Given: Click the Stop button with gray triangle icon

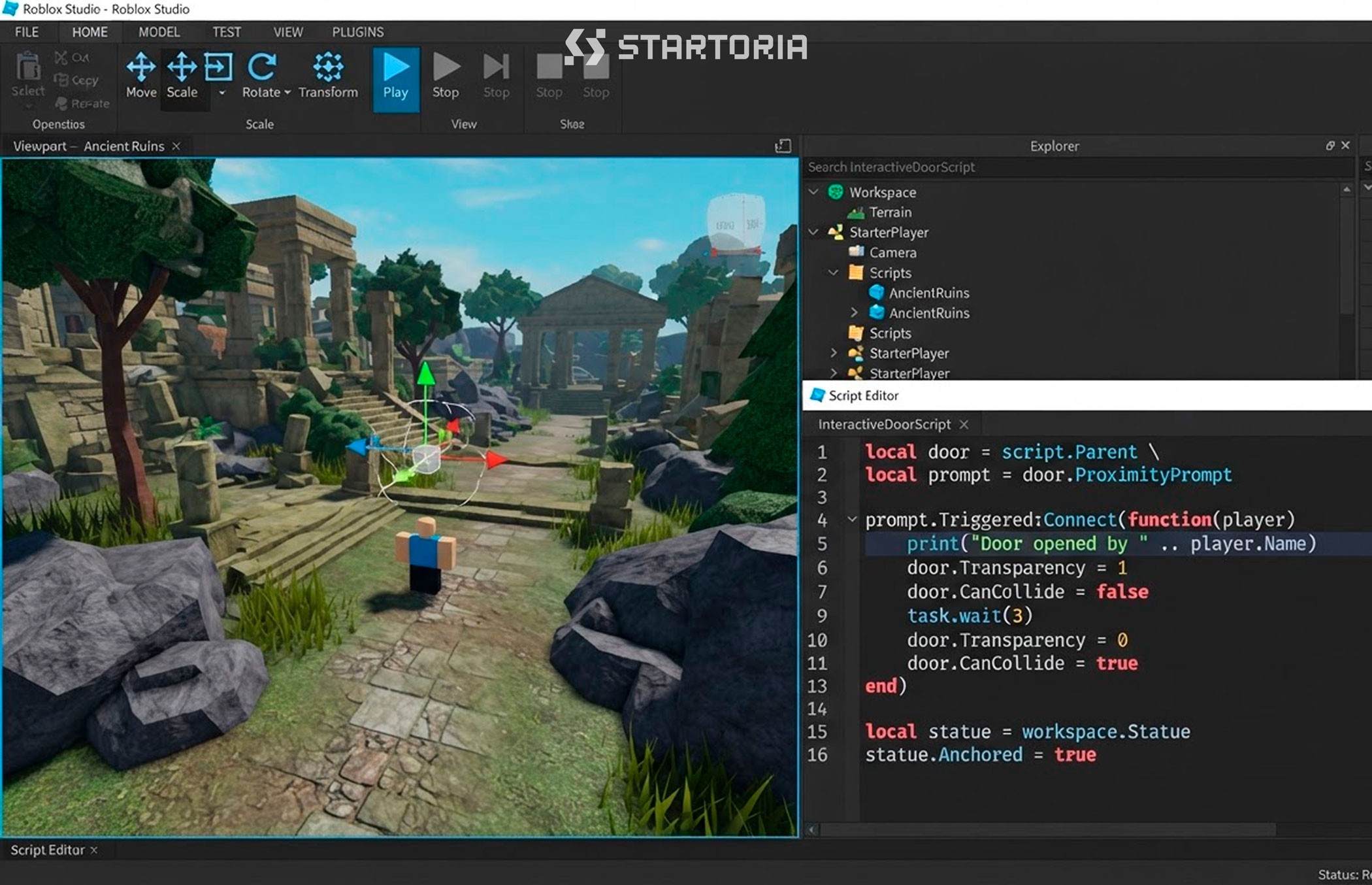Looking at the screenshot, I should point(446,76).
